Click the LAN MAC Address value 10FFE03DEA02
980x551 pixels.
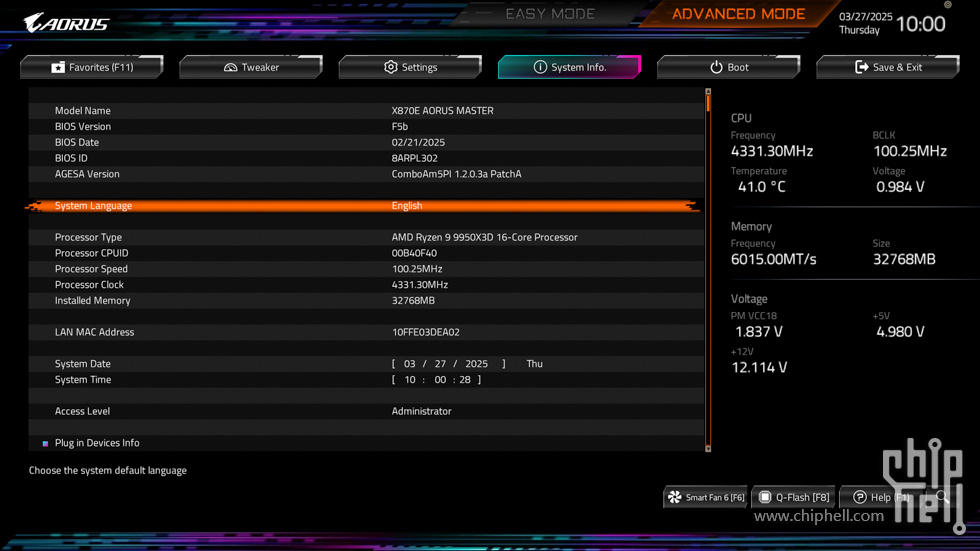coord(426,332)
